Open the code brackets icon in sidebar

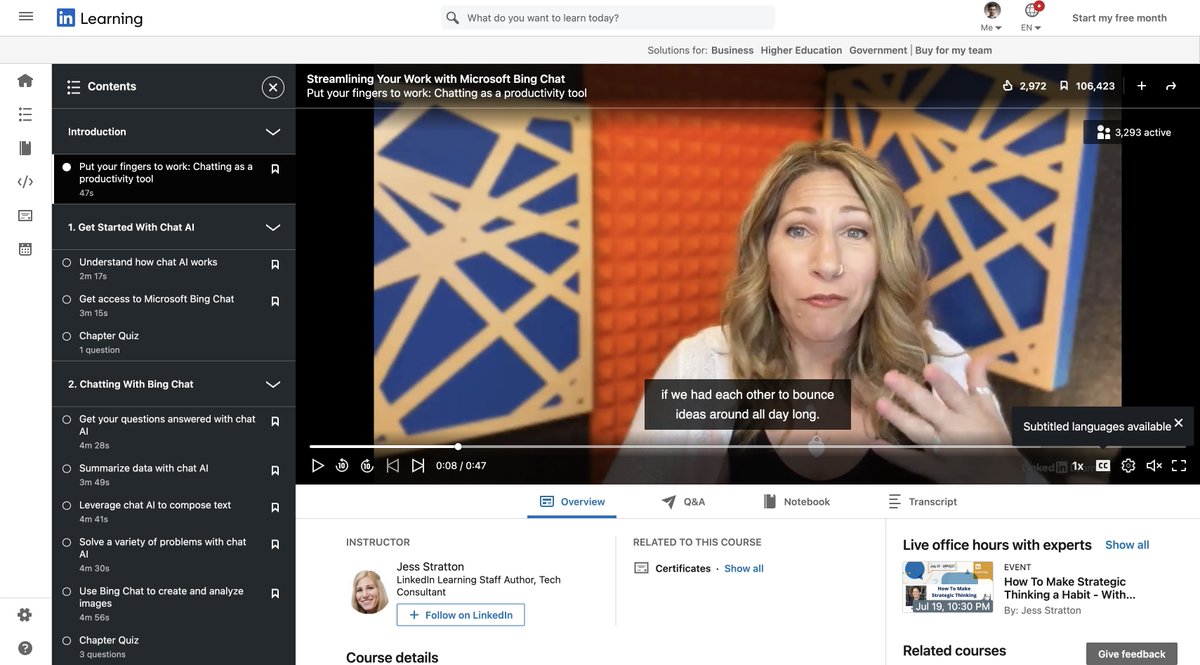pyautogui.click(x=26, y=182)
